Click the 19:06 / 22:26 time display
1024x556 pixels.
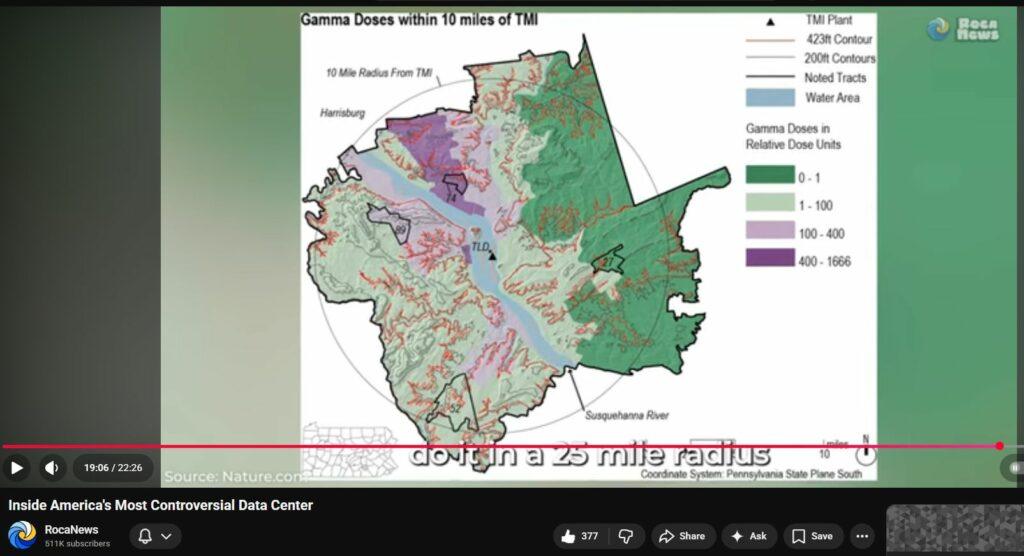[x=111, y=468]
